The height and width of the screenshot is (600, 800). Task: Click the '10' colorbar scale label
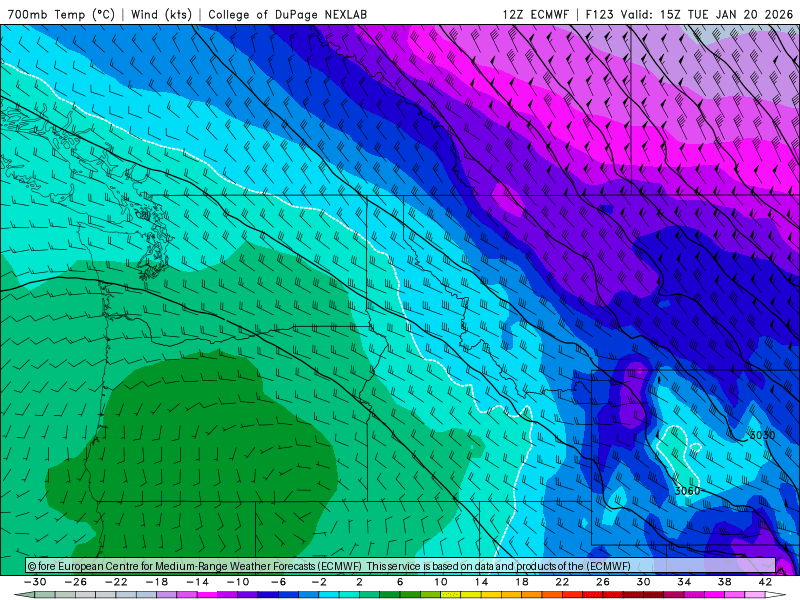440,582
